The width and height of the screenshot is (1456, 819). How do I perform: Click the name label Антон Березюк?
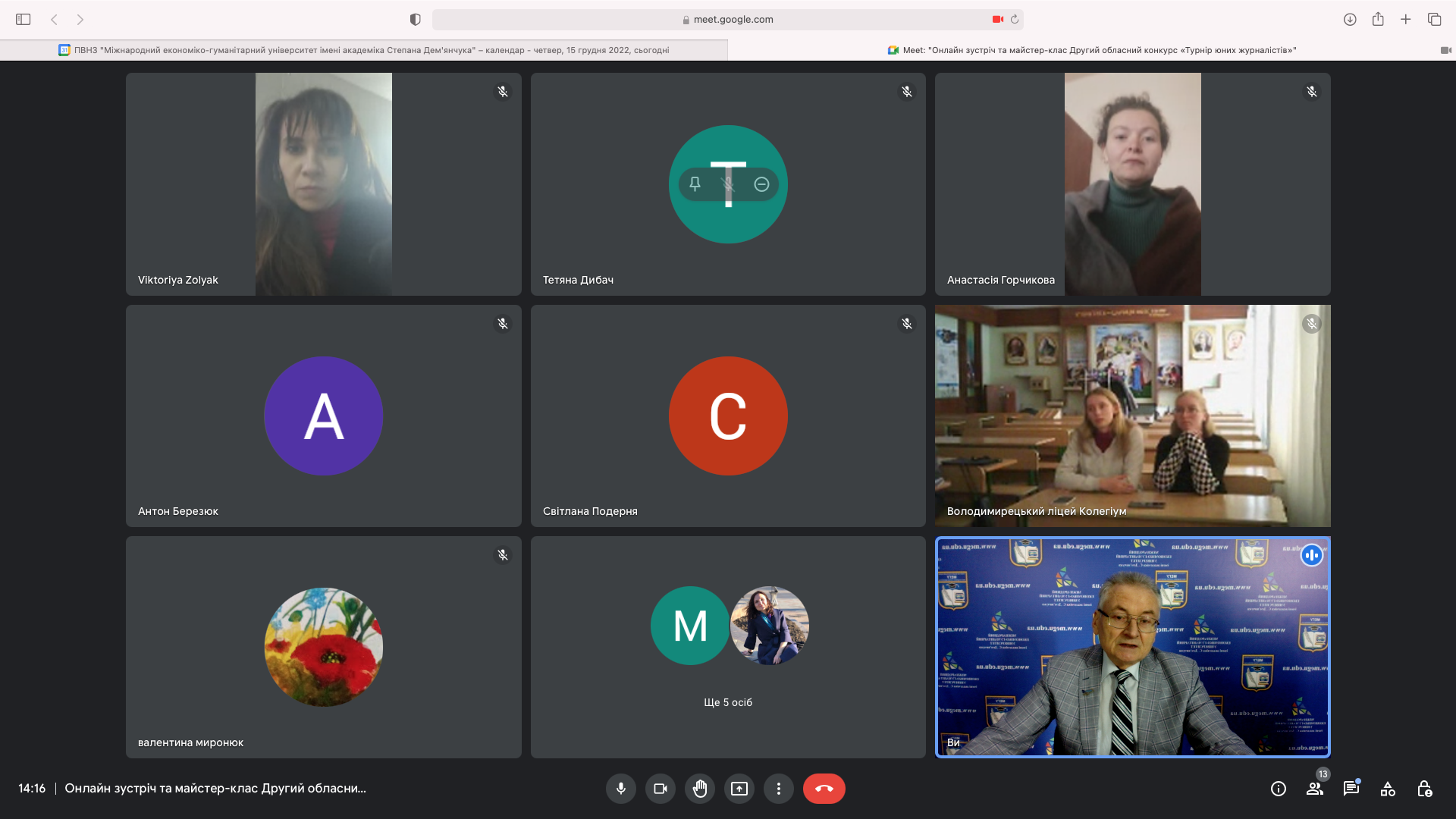pos(178,511)
